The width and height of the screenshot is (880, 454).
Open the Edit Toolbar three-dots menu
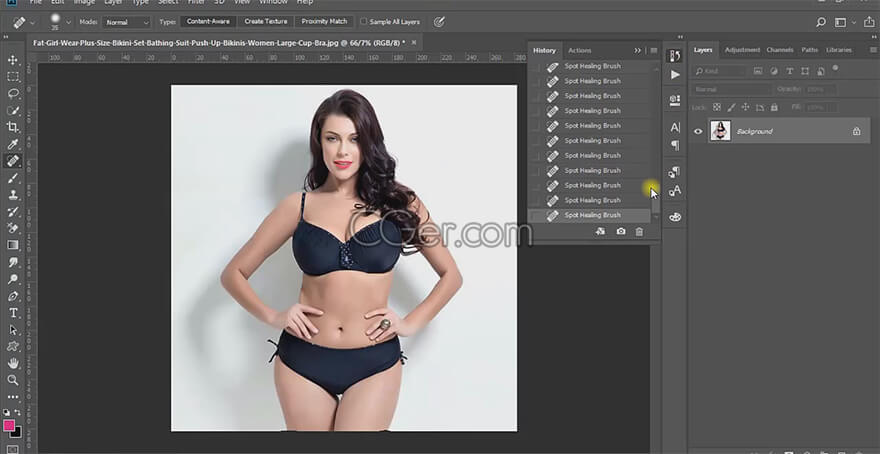coord(13,397)
